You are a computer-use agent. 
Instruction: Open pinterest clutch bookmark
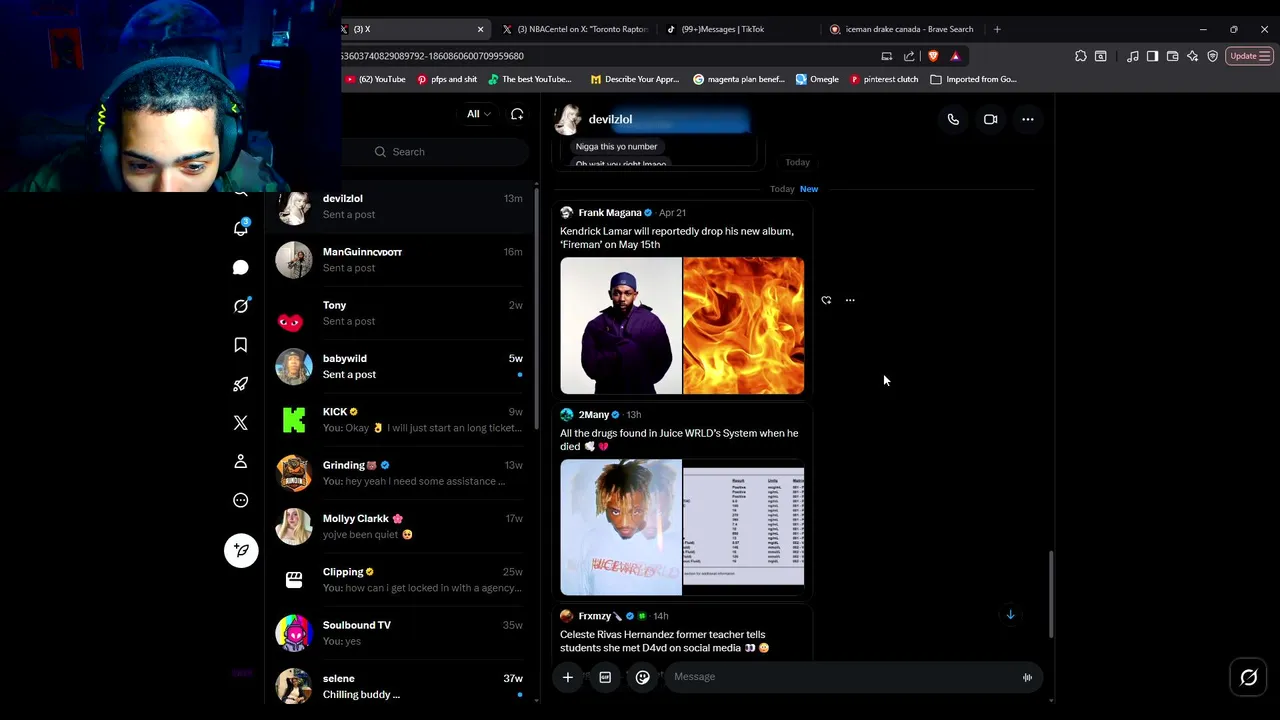click(884, 79)
